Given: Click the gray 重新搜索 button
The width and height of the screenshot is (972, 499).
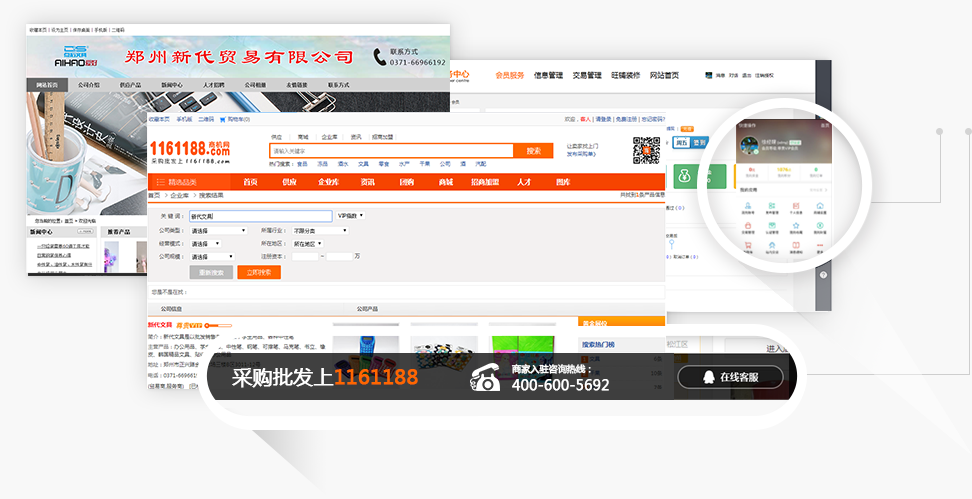Looking at the screenshot, I should click(211, 272).
